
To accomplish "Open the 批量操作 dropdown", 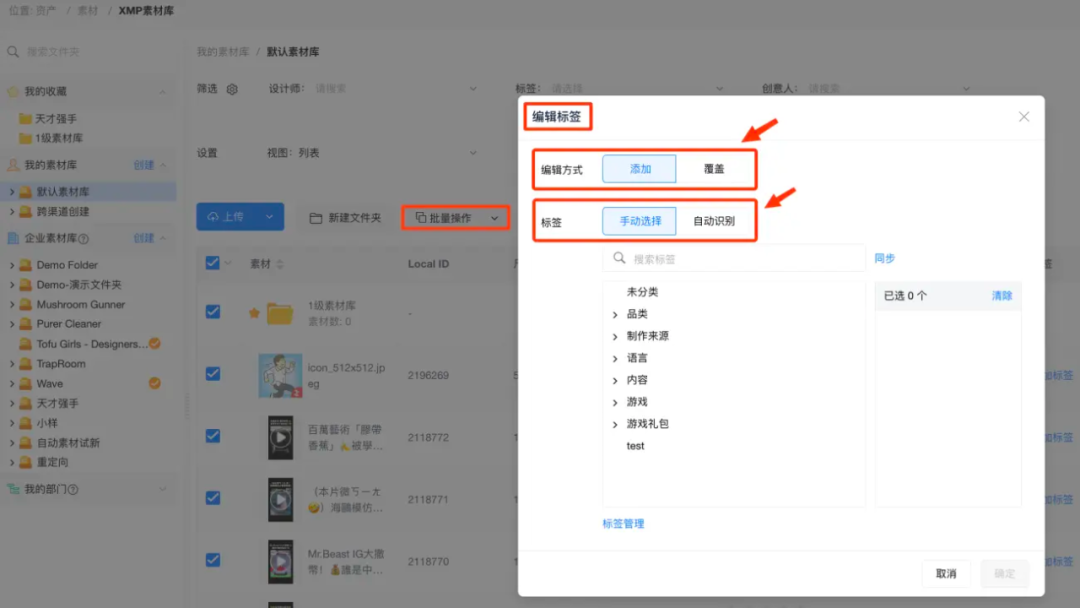I will pos(455,216).
